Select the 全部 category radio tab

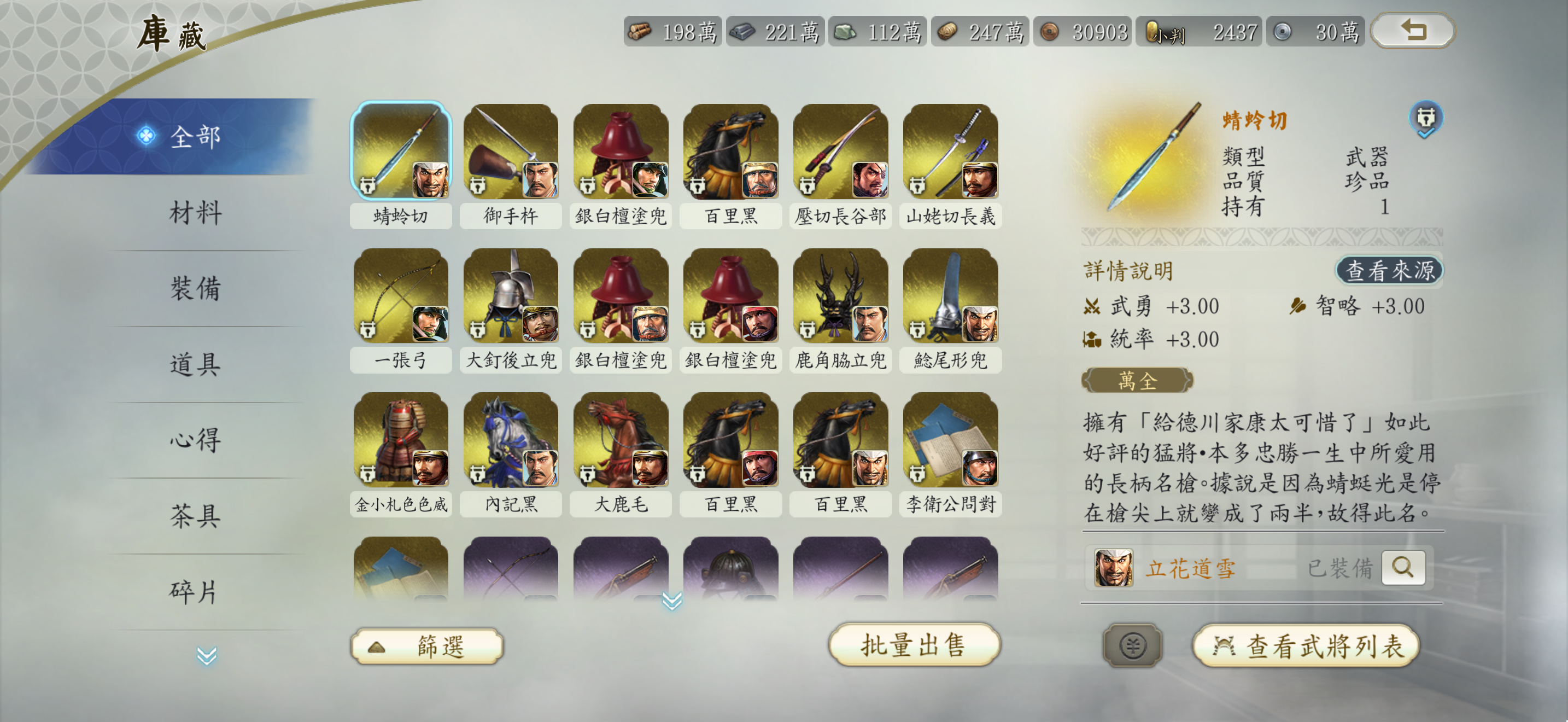pos(183,136)
